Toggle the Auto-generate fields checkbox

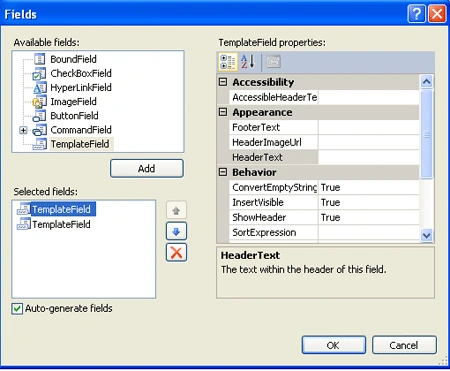pos(17,309)
